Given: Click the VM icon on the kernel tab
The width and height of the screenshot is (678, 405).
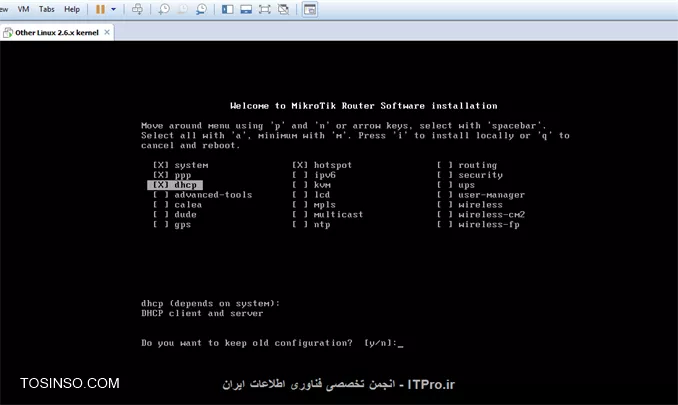Looking at the screenshot, I should [8, 32].
